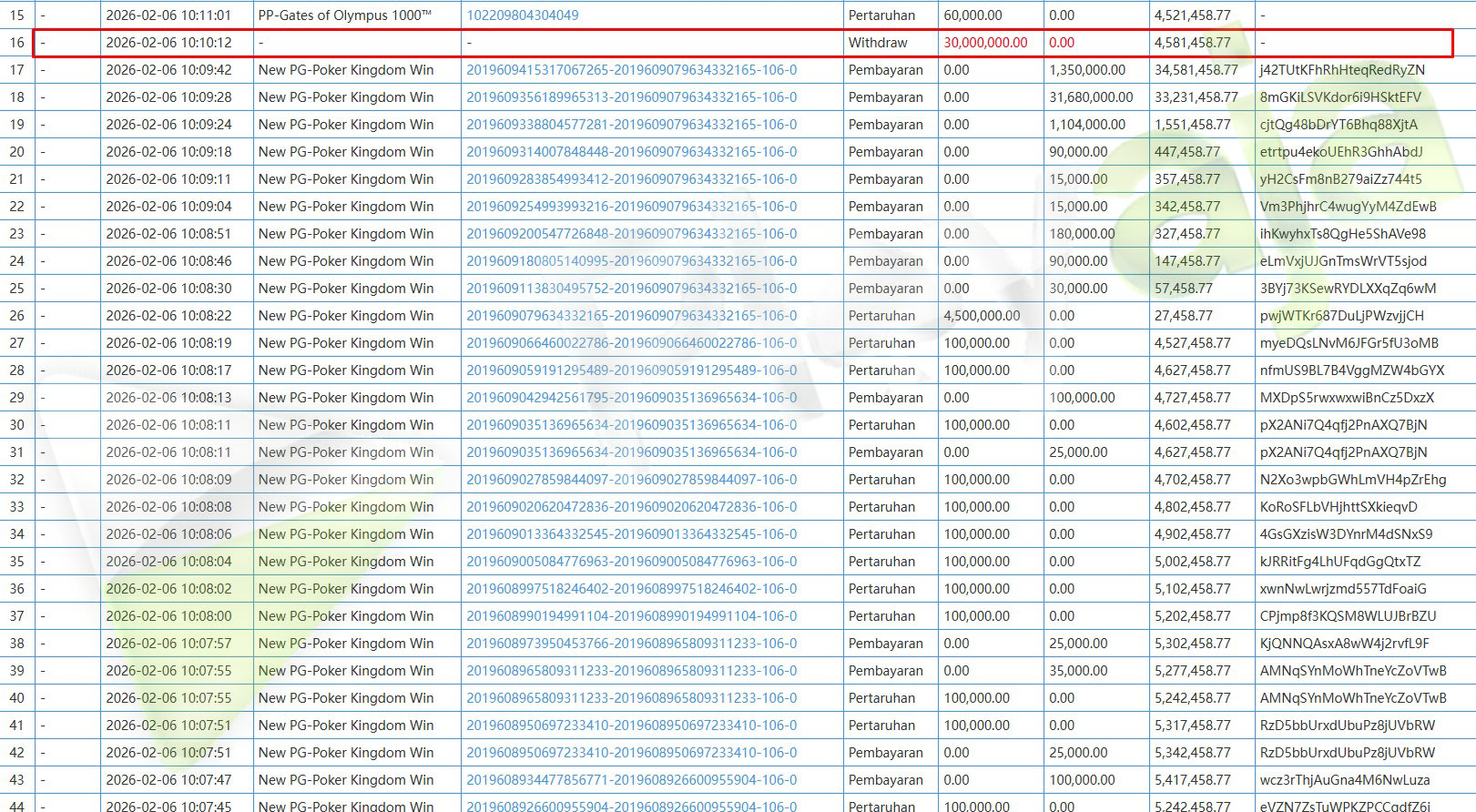Click the transaction ID link in row 43
Image resolution: width=1476 pixels, height=812 pixels.
tap(631, 780)
